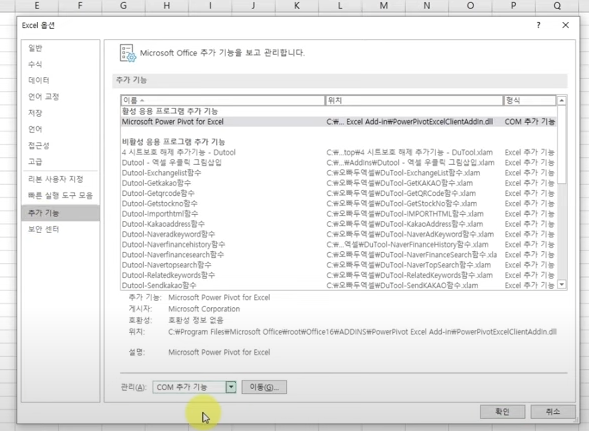Close the Excel 옵션 dialog

[565, 25]
